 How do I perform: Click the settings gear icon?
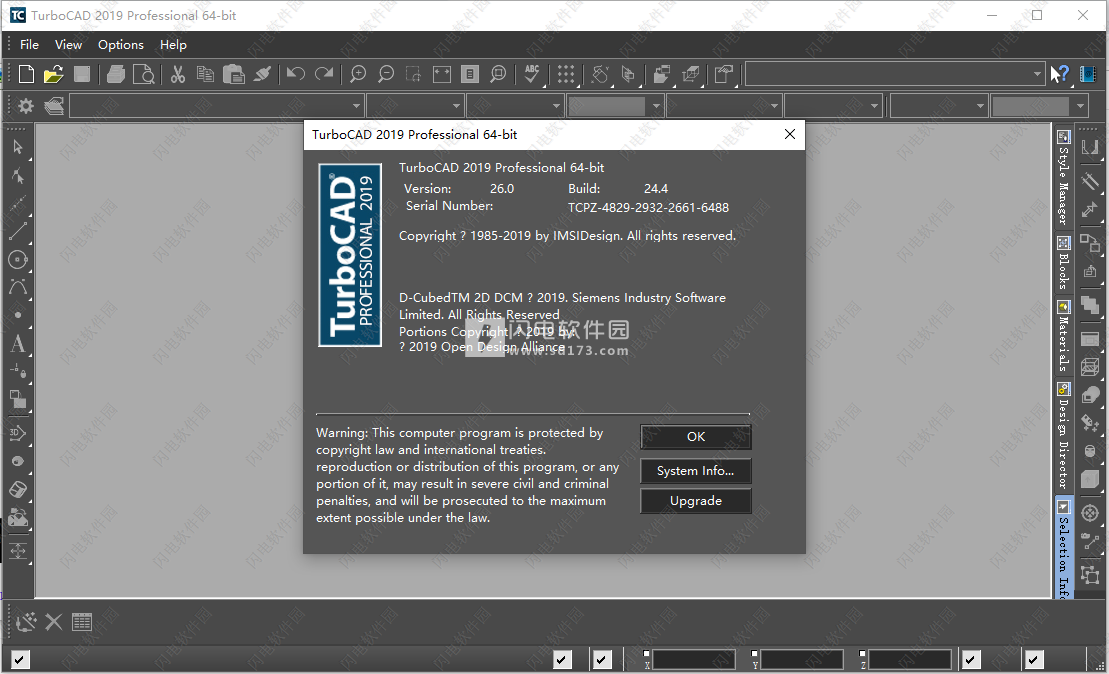click(26, 106)
